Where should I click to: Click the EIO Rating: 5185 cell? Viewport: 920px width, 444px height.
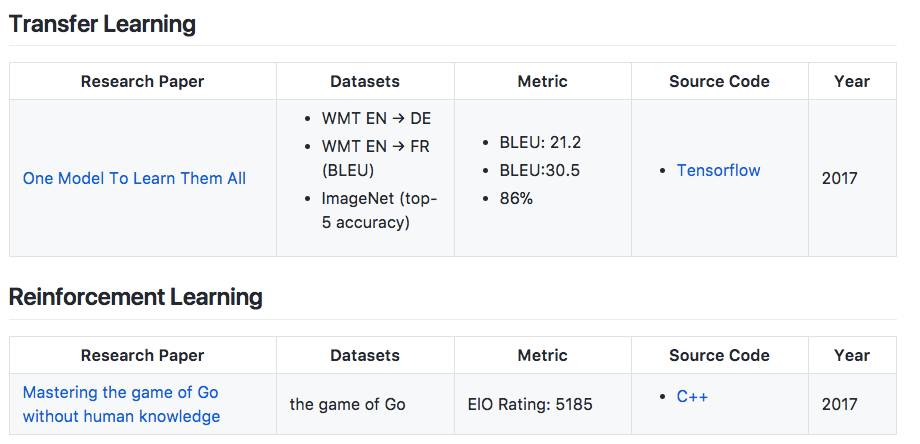point(530,405)
